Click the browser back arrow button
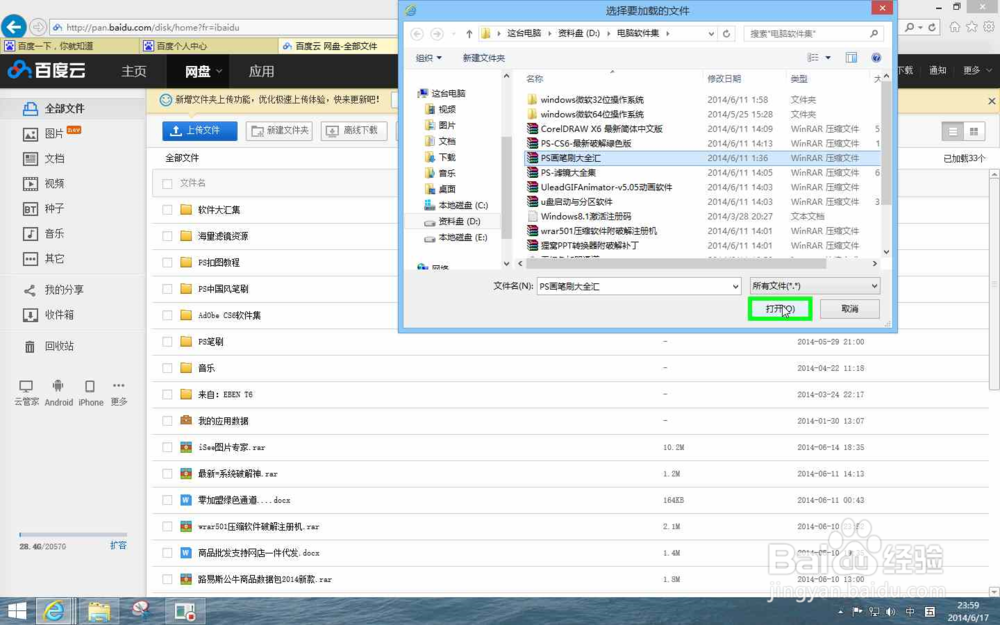Viewport: 1000px width, 625px height. click(x=14, y=27)
